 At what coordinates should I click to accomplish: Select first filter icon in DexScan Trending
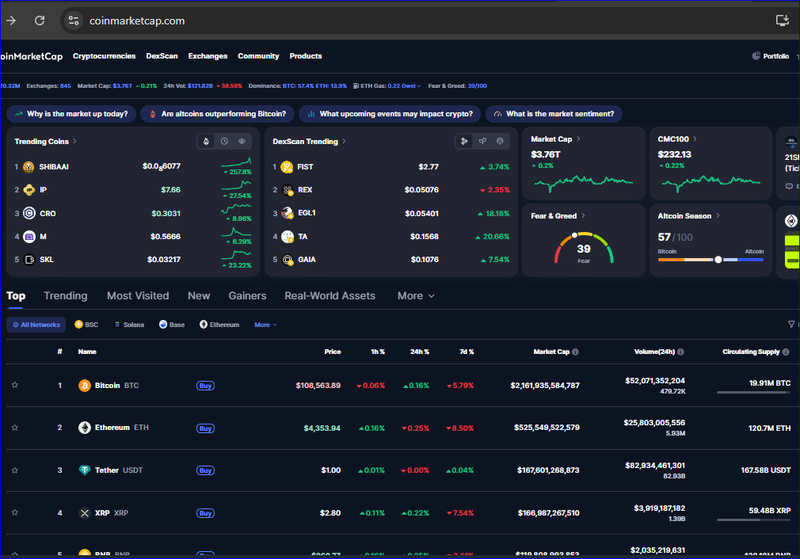pyautogui.click(x=464, y=141)
